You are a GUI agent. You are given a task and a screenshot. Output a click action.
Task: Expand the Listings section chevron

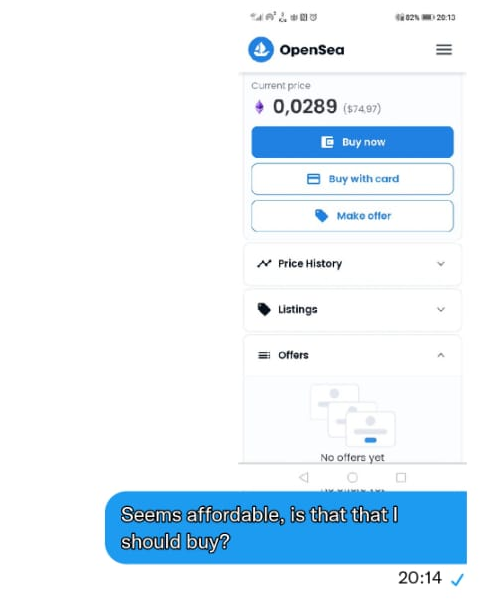441,309
